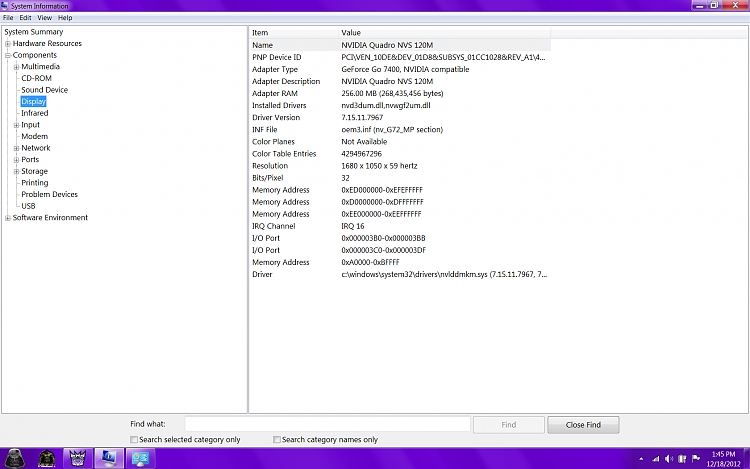Image resolution: width=750 pixels, height=469 pixels.
Task: Open the Edit menu
Action: pyautogui.click(x=25, y=18)
